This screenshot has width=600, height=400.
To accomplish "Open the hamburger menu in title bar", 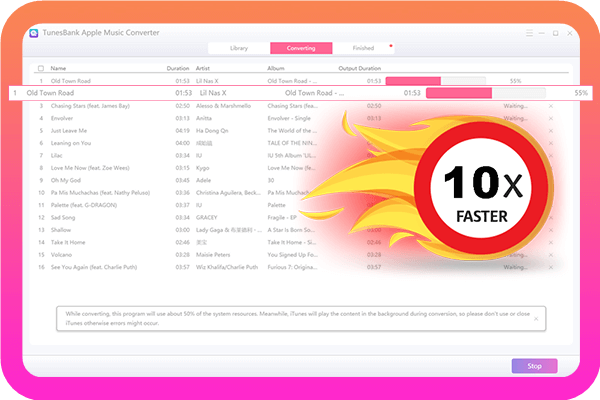I will coord(529,33).
